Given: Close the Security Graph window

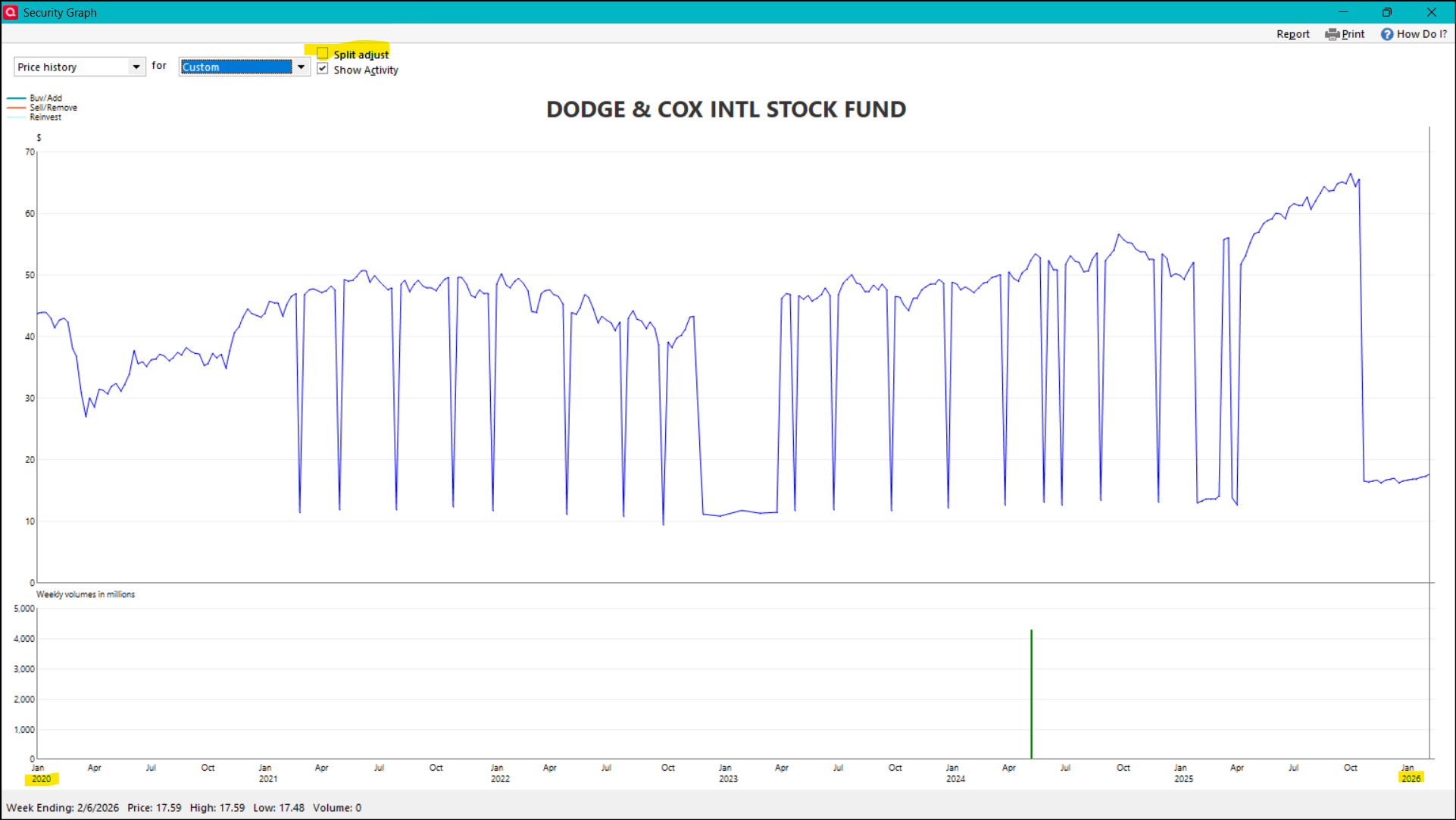Looking at the screenshot, I should [1431, 12].
